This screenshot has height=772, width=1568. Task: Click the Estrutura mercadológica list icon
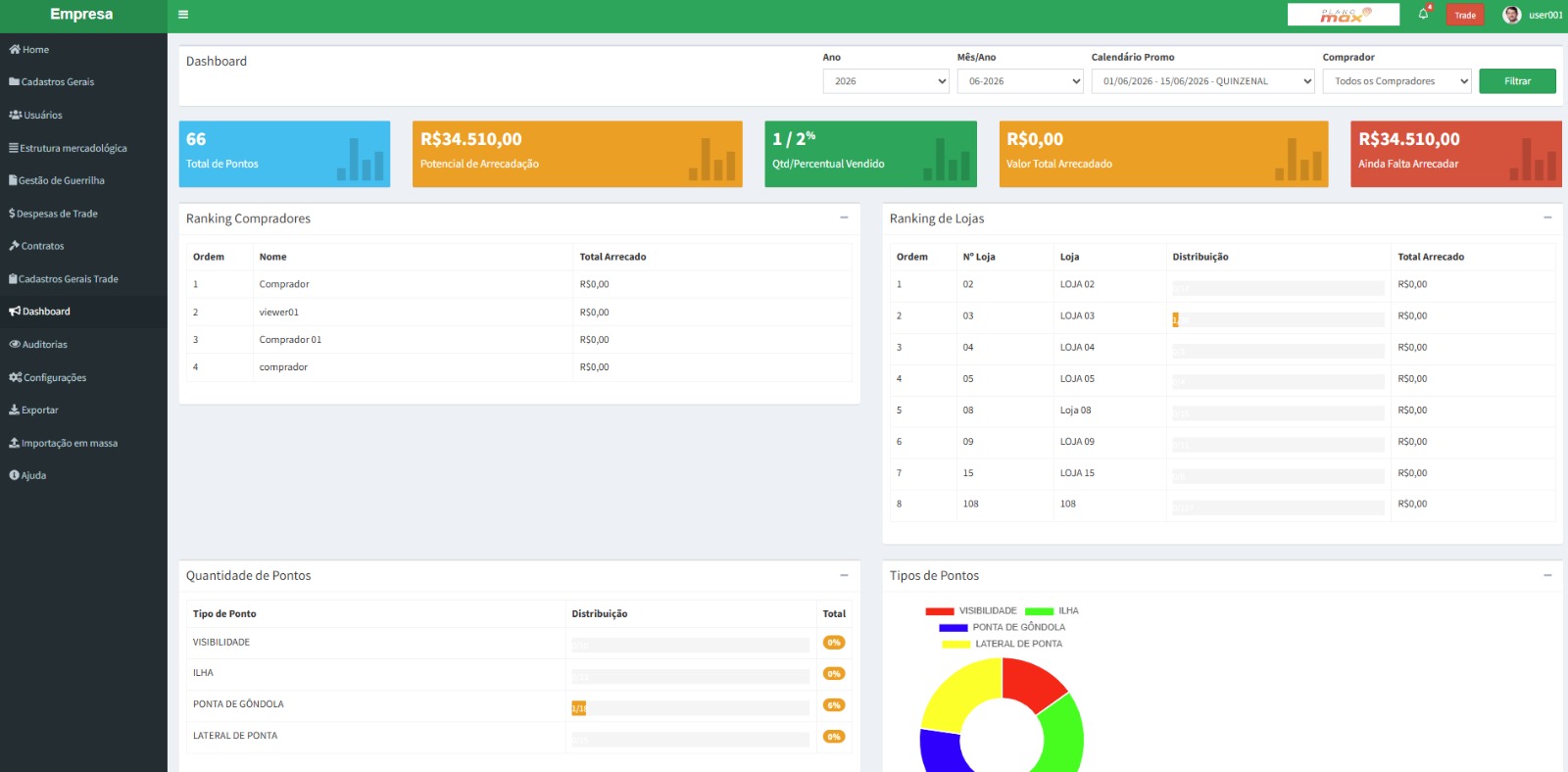pyautogui.click(x=14, y=148)
